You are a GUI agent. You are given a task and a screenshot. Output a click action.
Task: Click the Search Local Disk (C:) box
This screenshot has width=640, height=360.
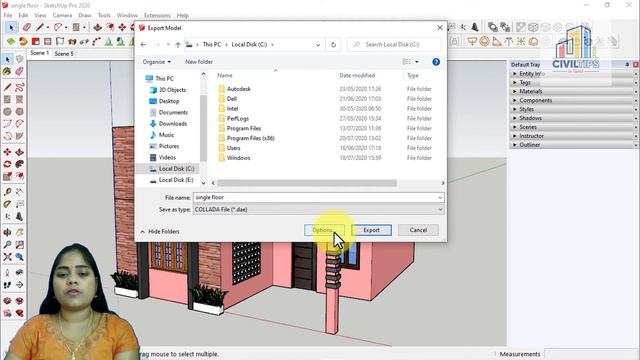pyautogui.click(x=394, y=44)
